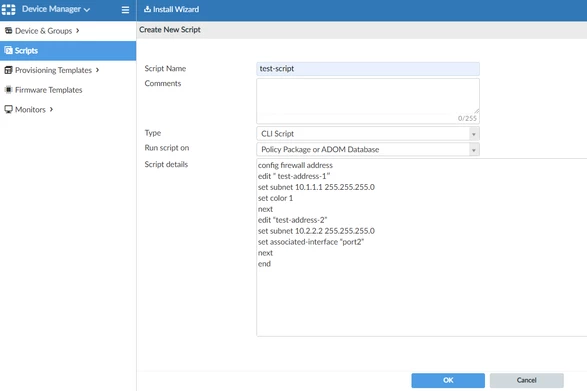Click the 'set color 1' script line

point(275,198)
